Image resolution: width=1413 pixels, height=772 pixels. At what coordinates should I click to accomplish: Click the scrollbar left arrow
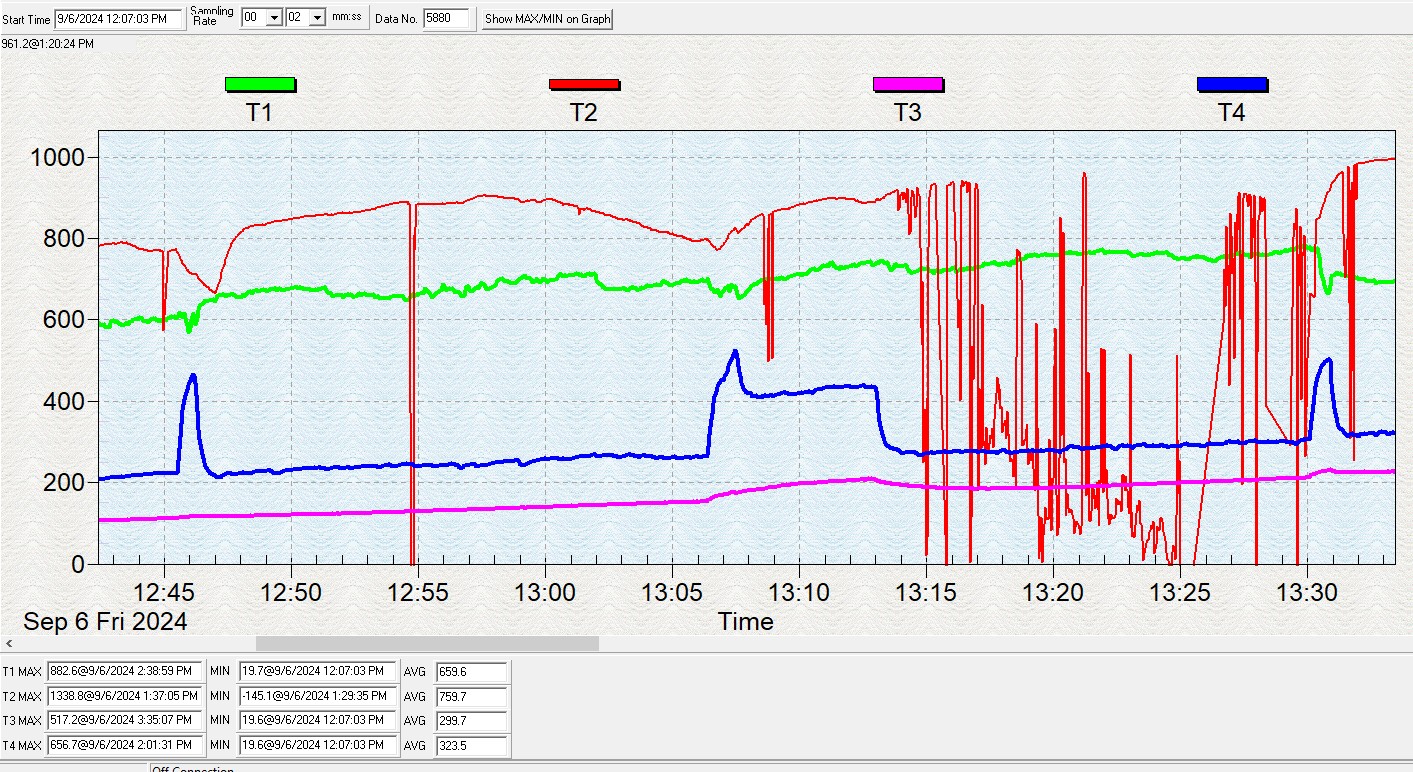click(9, 644)
